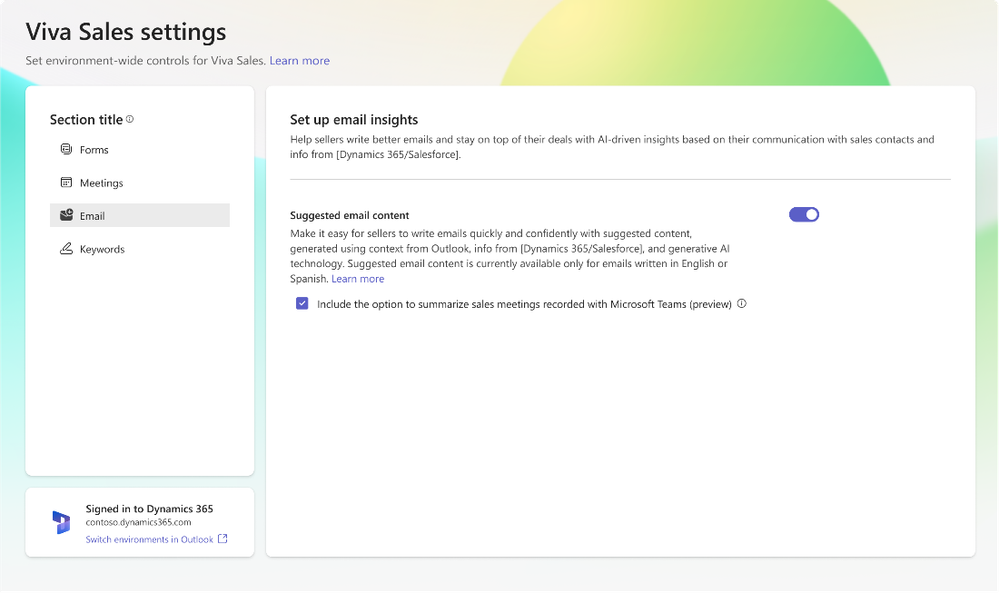Click the Section title heading
Image resolution: width=999 pixels, height=593 pixels.
[x=86, y=120]
